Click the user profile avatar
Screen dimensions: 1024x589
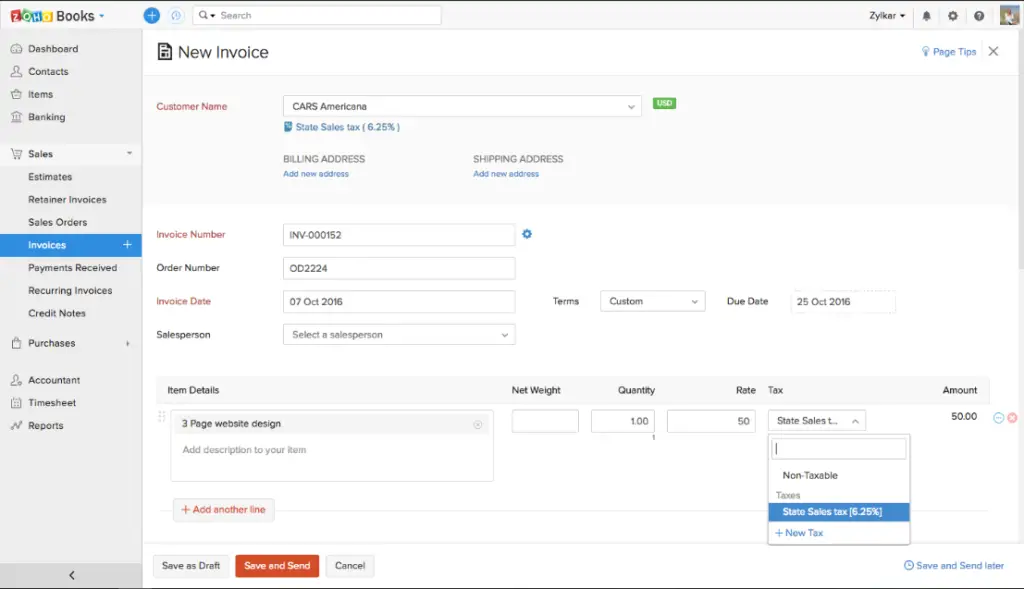pos(1010,14)
